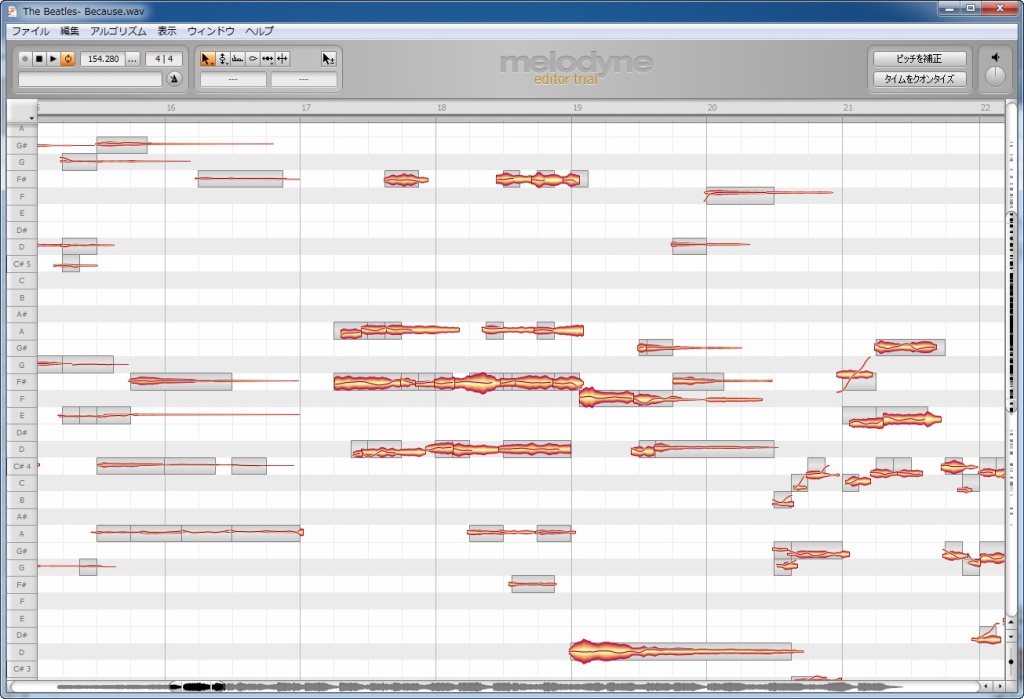Click the C# 3 label in pitch ruler
The width and height of the screenshot is (1024, 699).
coord(22,669)
